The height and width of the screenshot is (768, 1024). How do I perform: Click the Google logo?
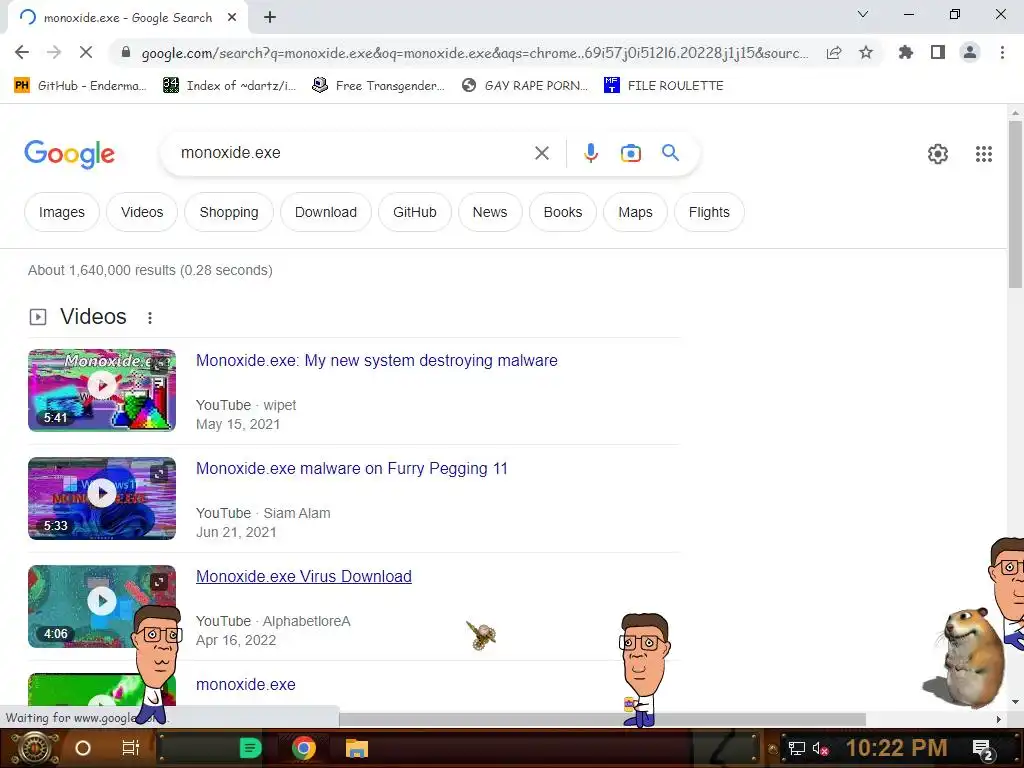69,154
